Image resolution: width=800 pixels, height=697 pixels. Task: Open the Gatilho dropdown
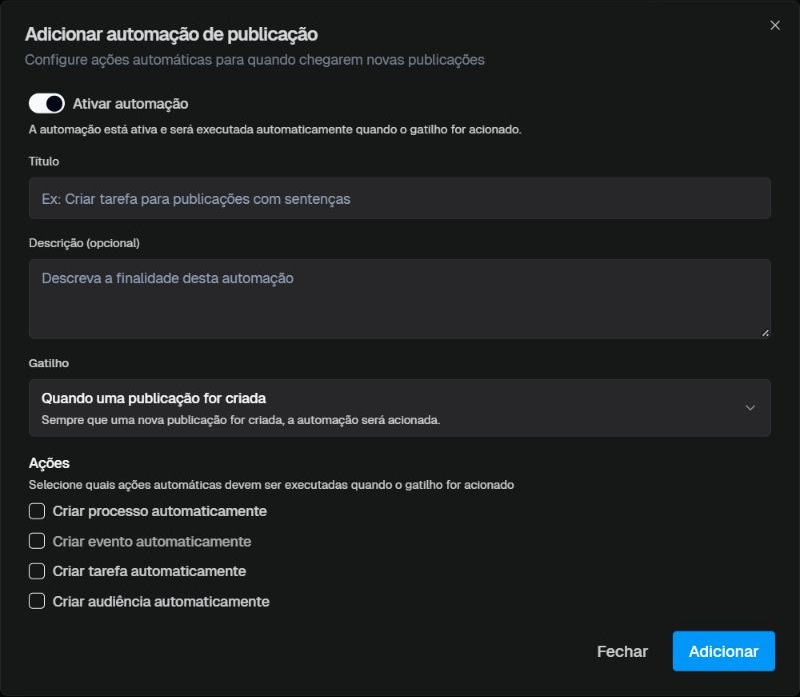pos(399,408)
